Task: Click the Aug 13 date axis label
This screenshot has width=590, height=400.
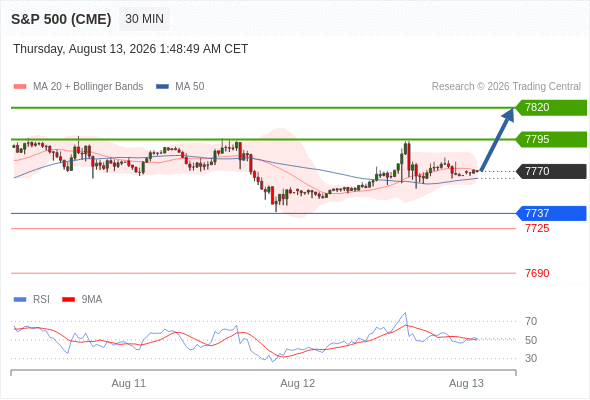Action: tap(466, 383)
